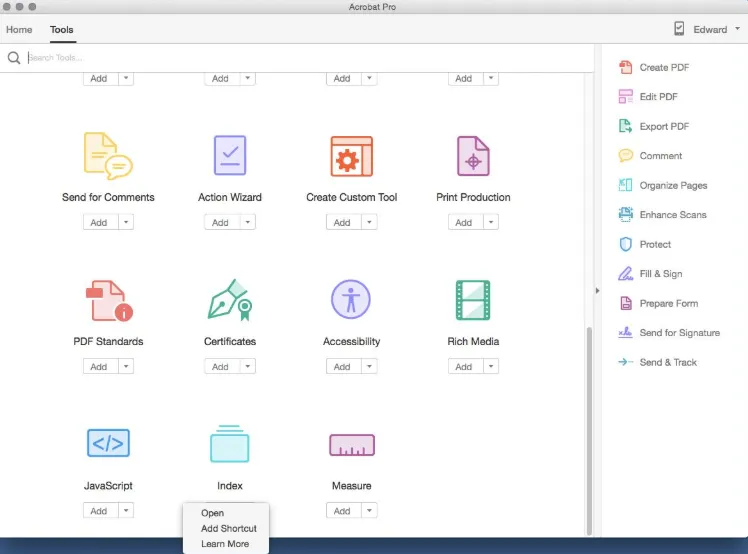
Task: Click the search magnifier icon
Action: (14, 58)
